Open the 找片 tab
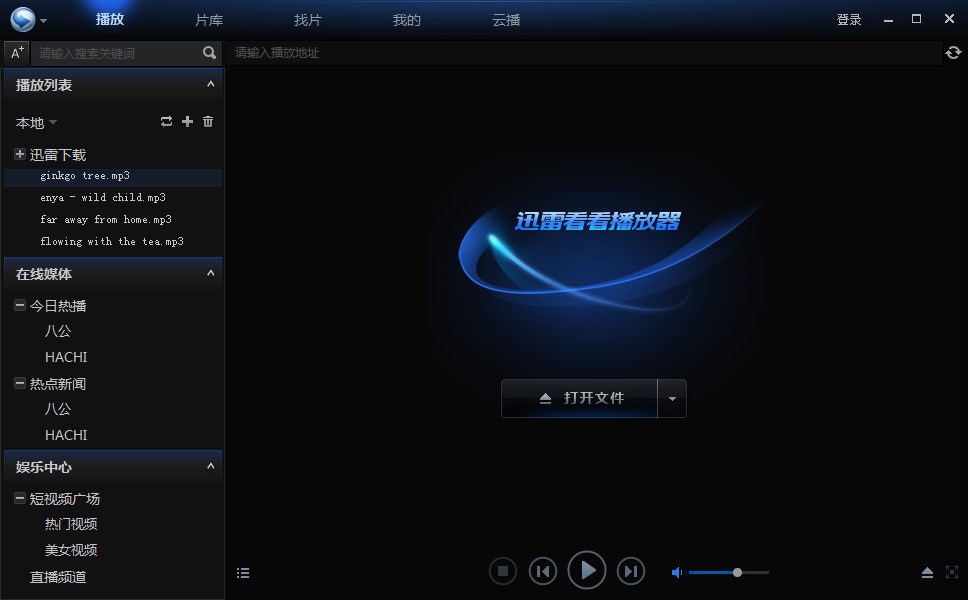This screenshot has height=600, width=968. [x=308, y=20]
